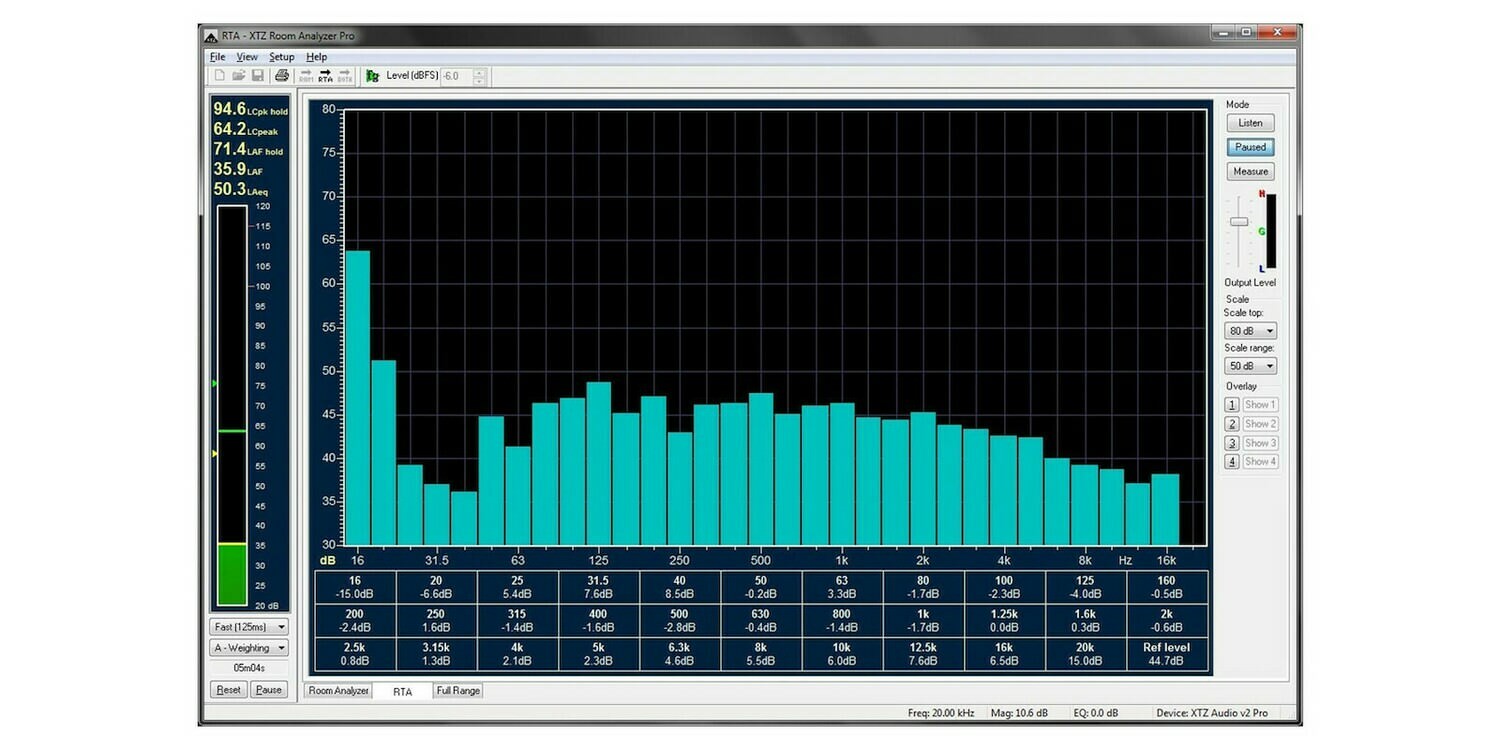Activate Measure mode
The height and width of the screenshot is (750, 1500).
pos(1249,171)
